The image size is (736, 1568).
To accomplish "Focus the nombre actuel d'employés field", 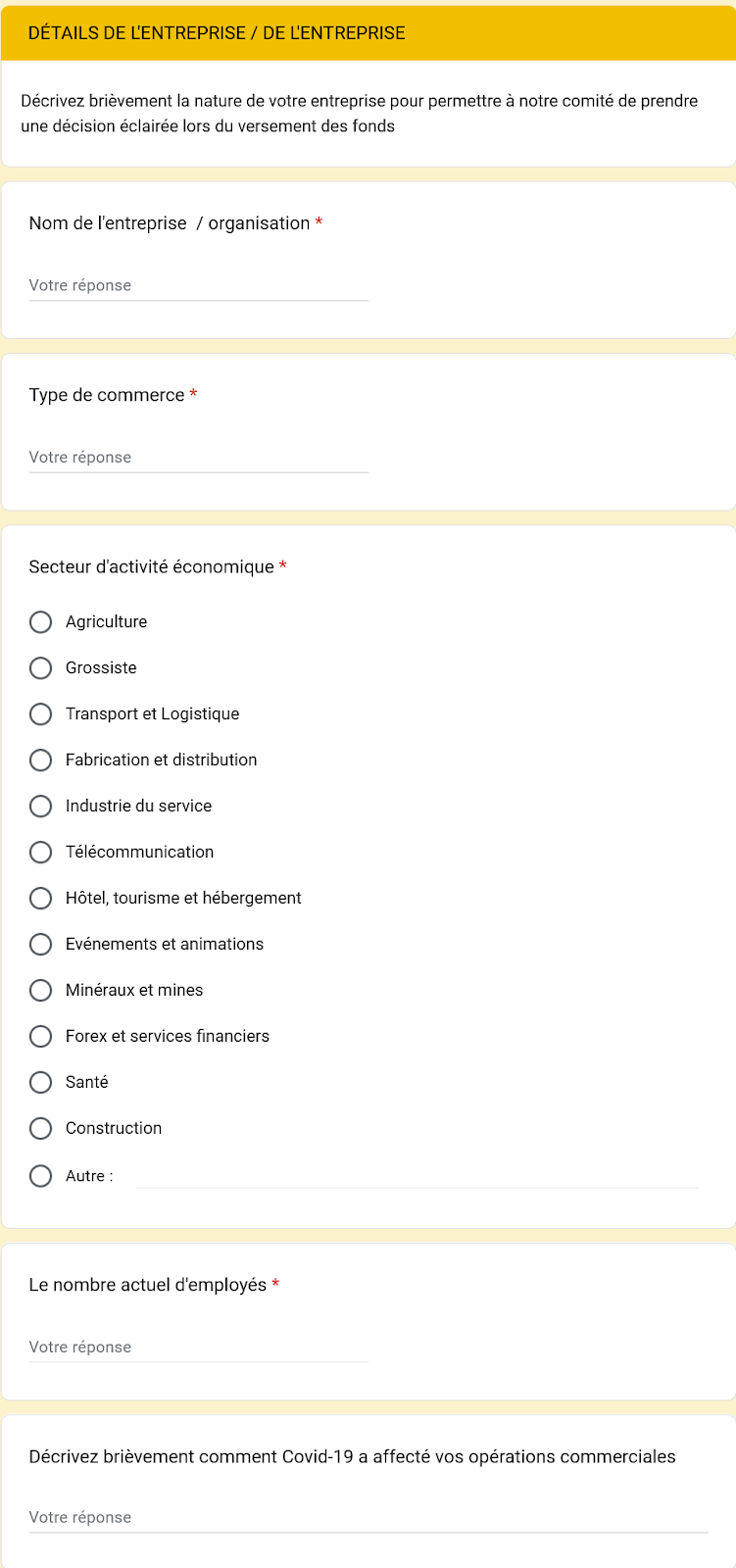I will point(198,1347).
